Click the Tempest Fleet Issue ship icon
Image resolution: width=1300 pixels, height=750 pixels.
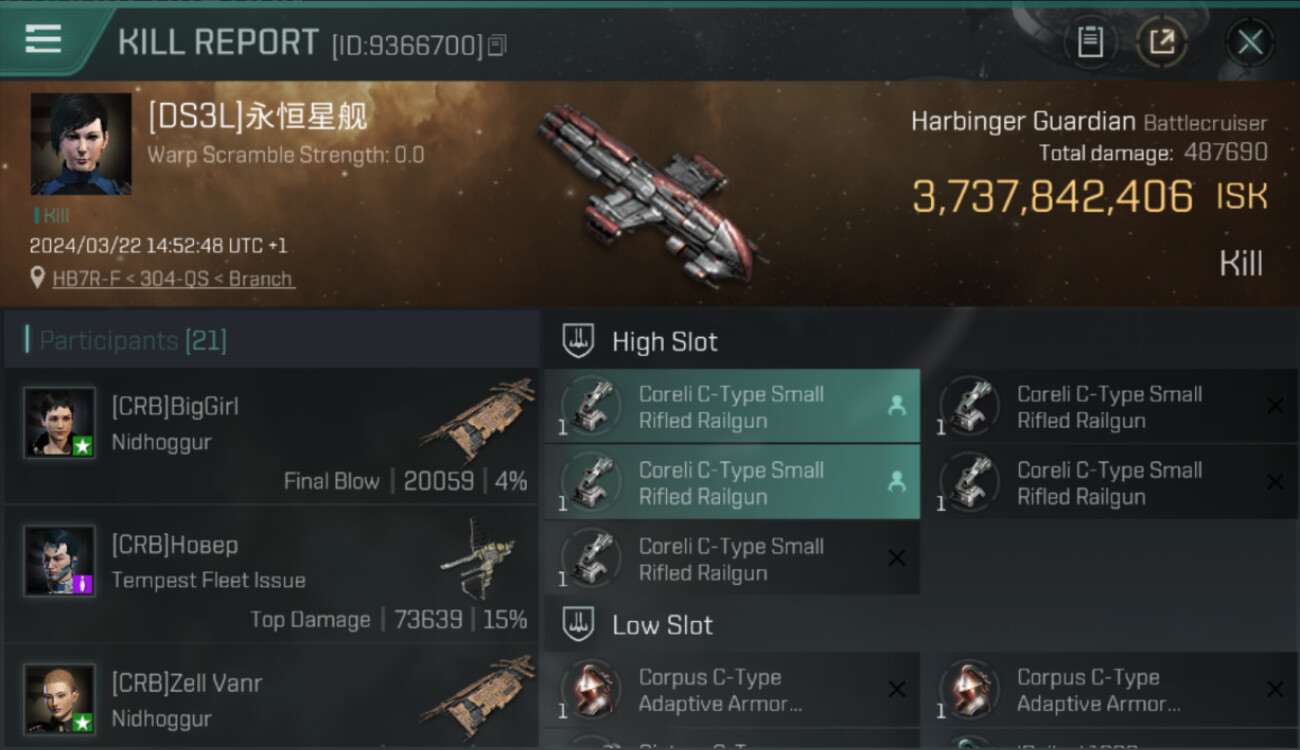479,557
